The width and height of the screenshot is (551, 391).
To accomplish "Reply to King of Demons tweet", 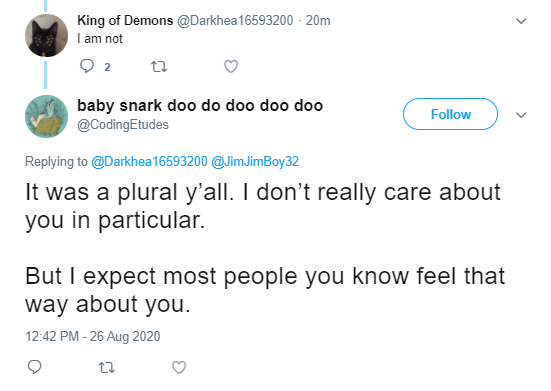I will click(87, 66).
